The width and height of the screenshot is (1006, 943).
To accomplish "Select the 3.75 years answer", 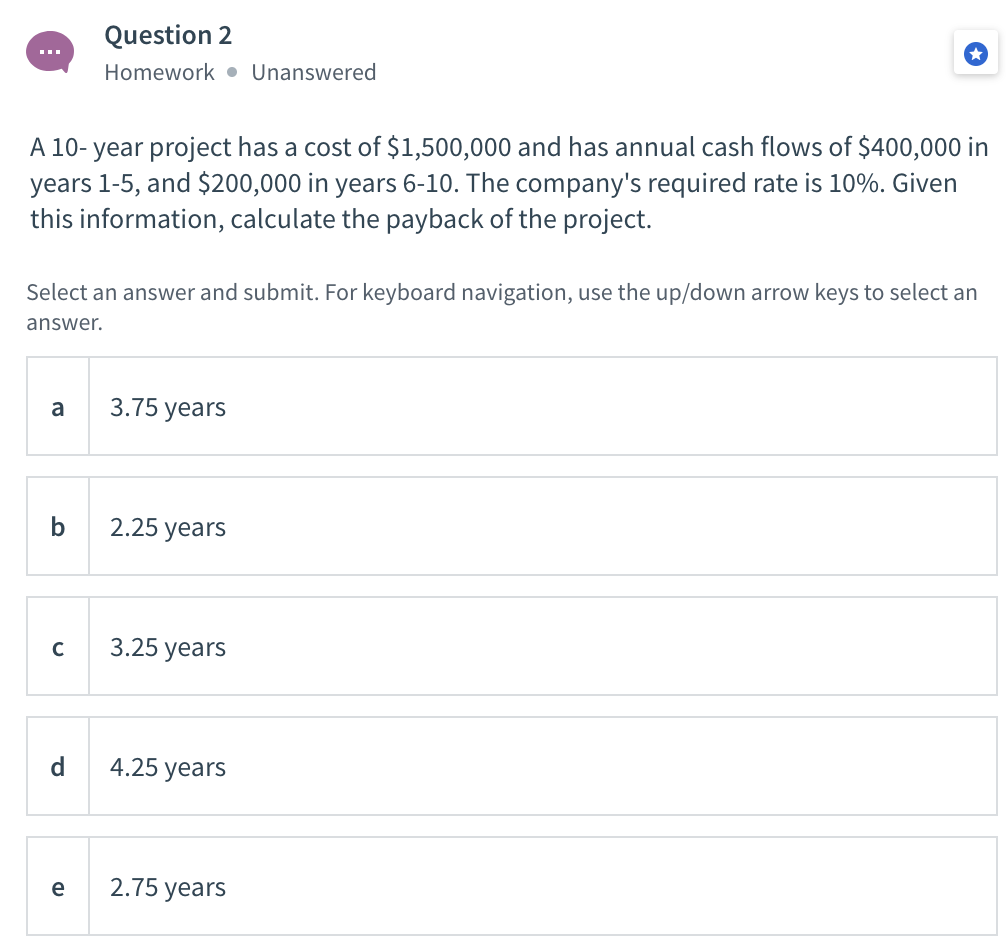I will pos(168,407).
